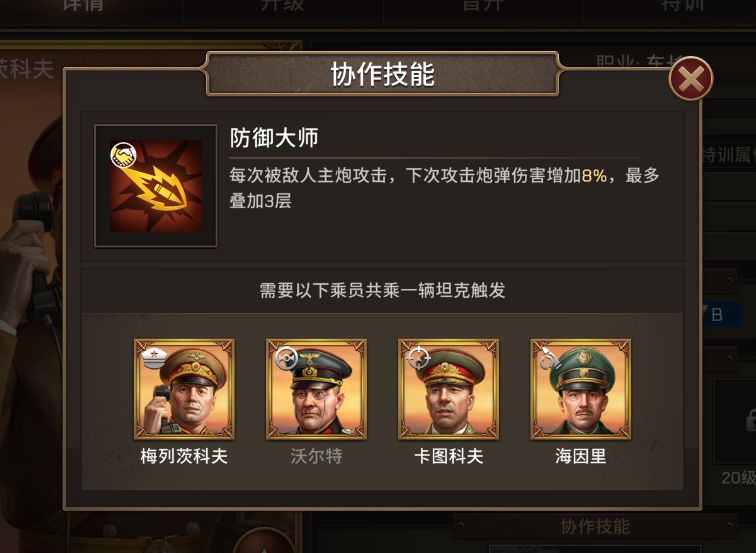Tap loader badge on 海因里 portrait

(550, 358)
